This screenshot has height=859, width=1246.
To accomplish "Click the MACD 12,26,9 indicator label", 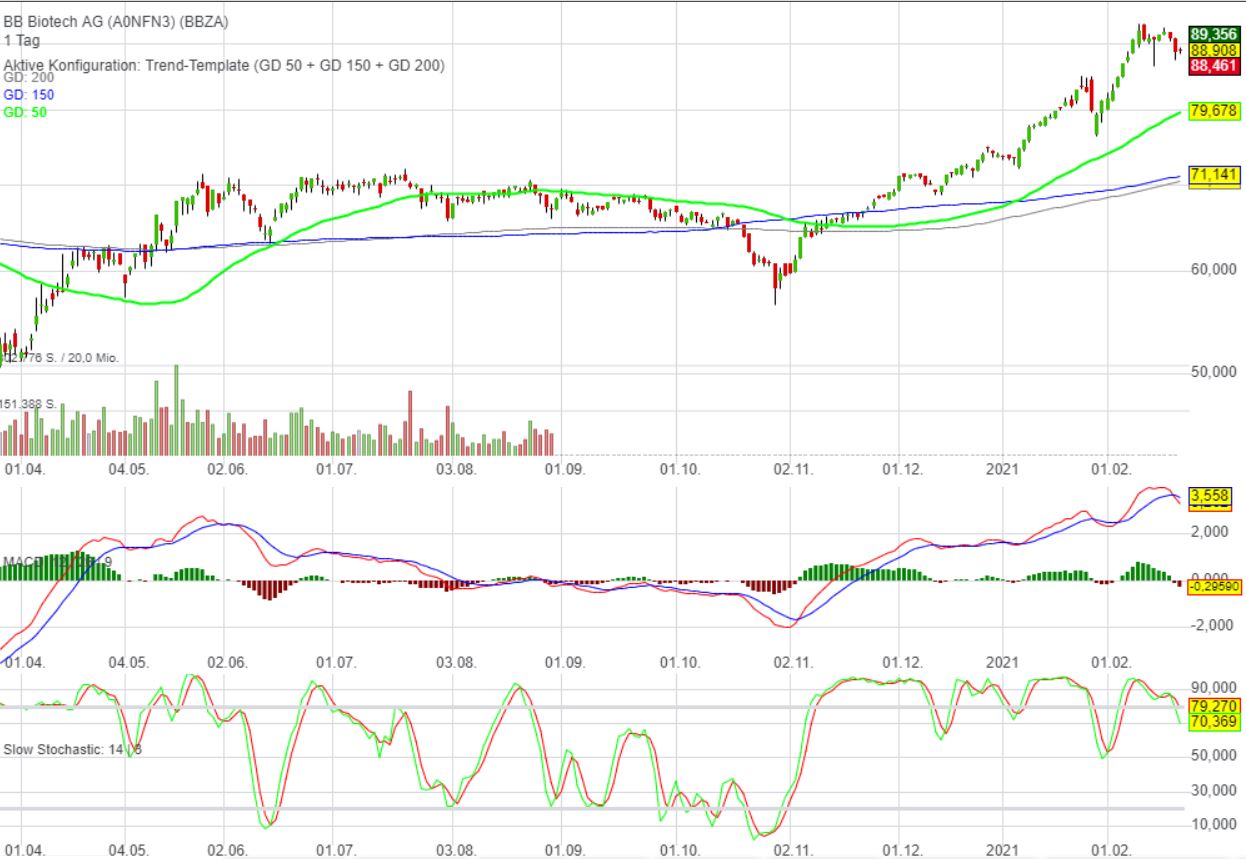I will 57,559.
